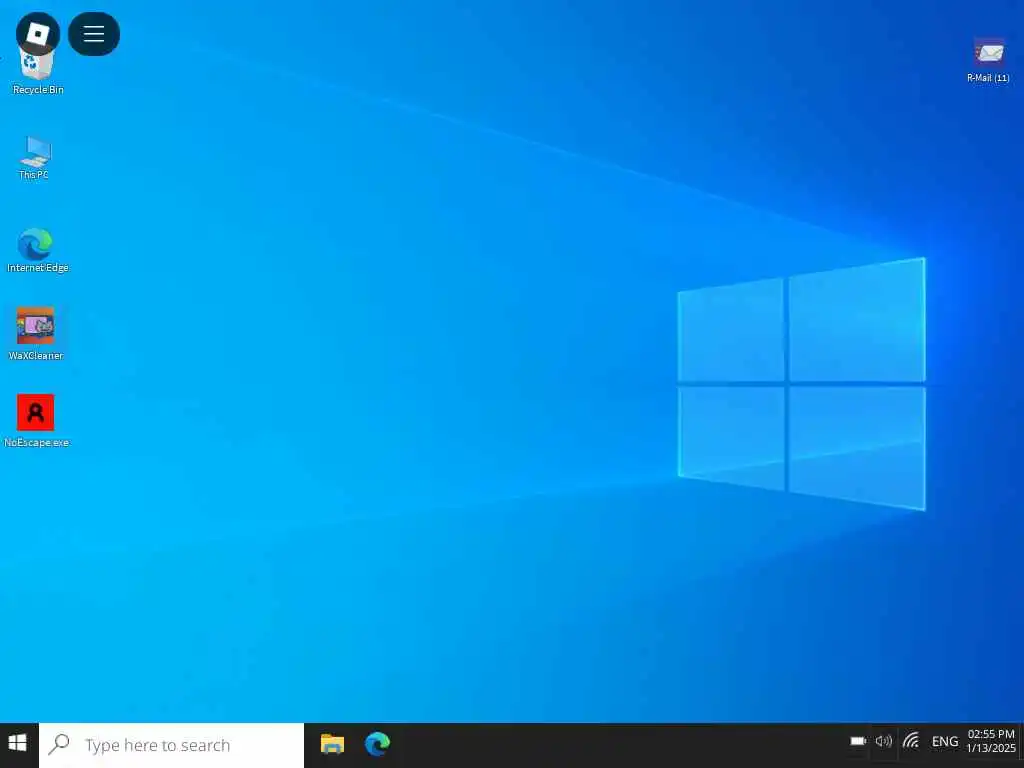
Task: Select the NoEscape.exe desktop icon
Action: pos(36,421)
